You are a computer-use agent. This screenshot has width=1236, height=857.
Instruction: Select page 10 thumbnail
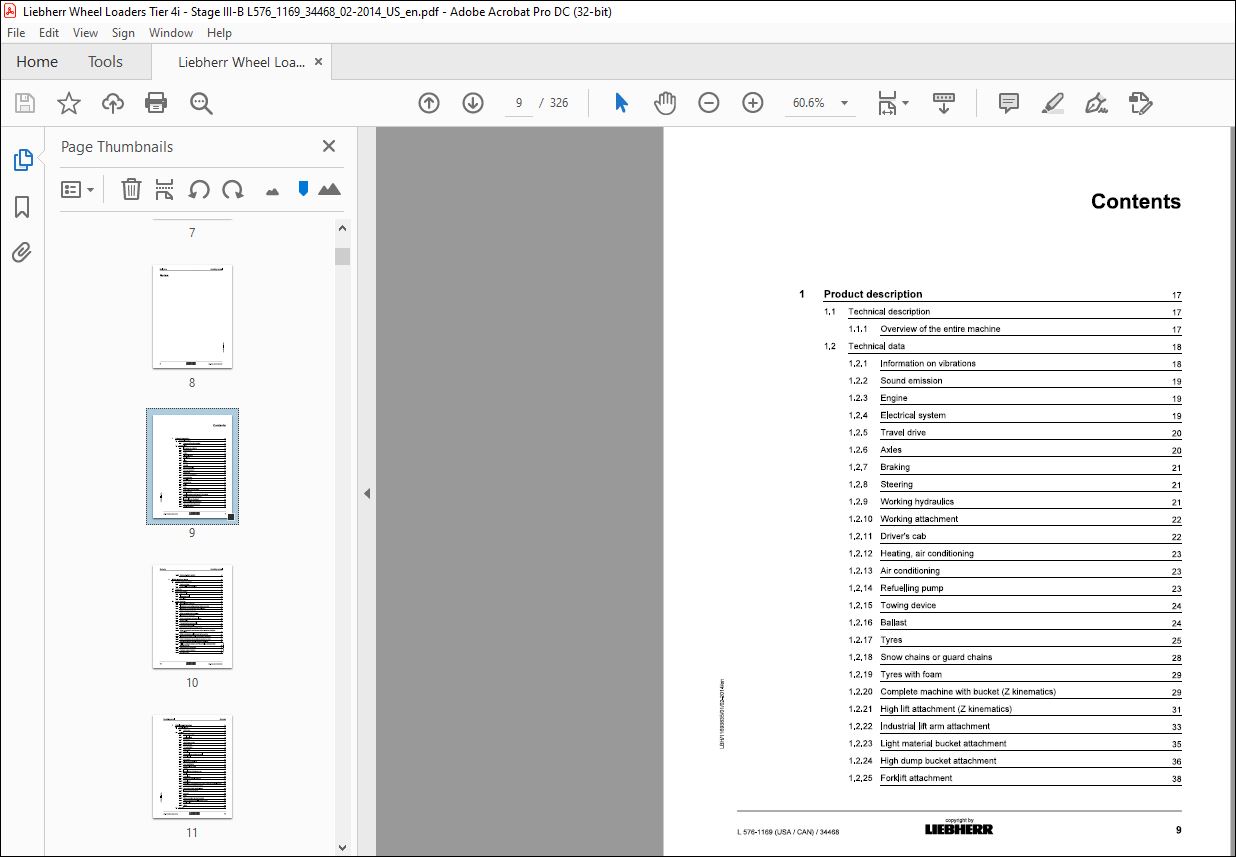click(x=192, y=616)
